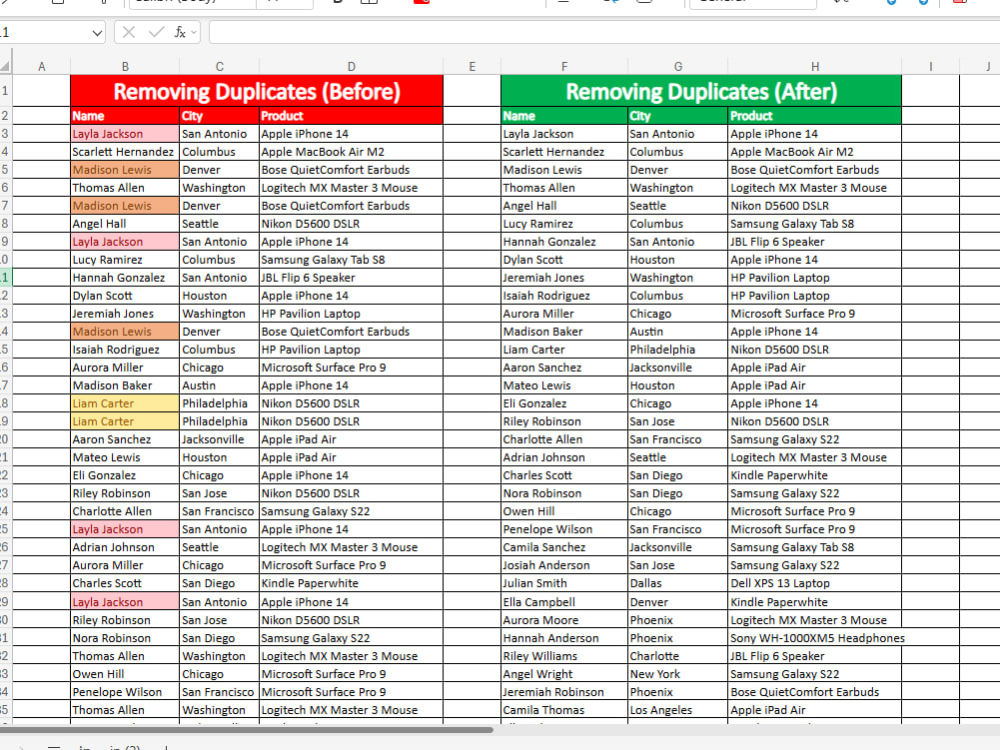Select the 'Angel Wright' cell
This screenshot has height=750, width=1000.
pos(564,673)
